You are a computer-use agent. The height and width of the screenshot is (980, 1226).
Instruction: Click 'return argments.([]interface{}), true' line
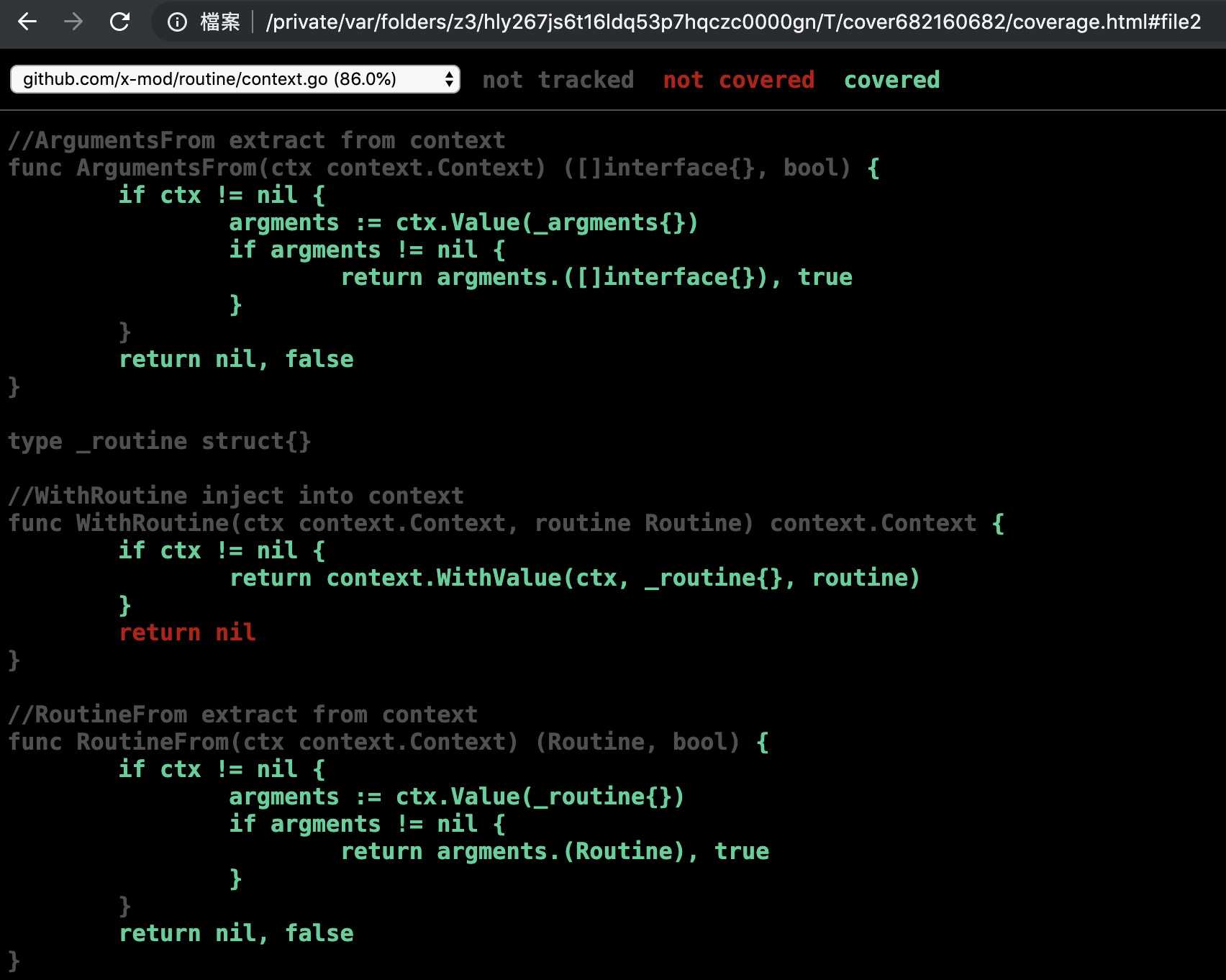tap(596, 277)
